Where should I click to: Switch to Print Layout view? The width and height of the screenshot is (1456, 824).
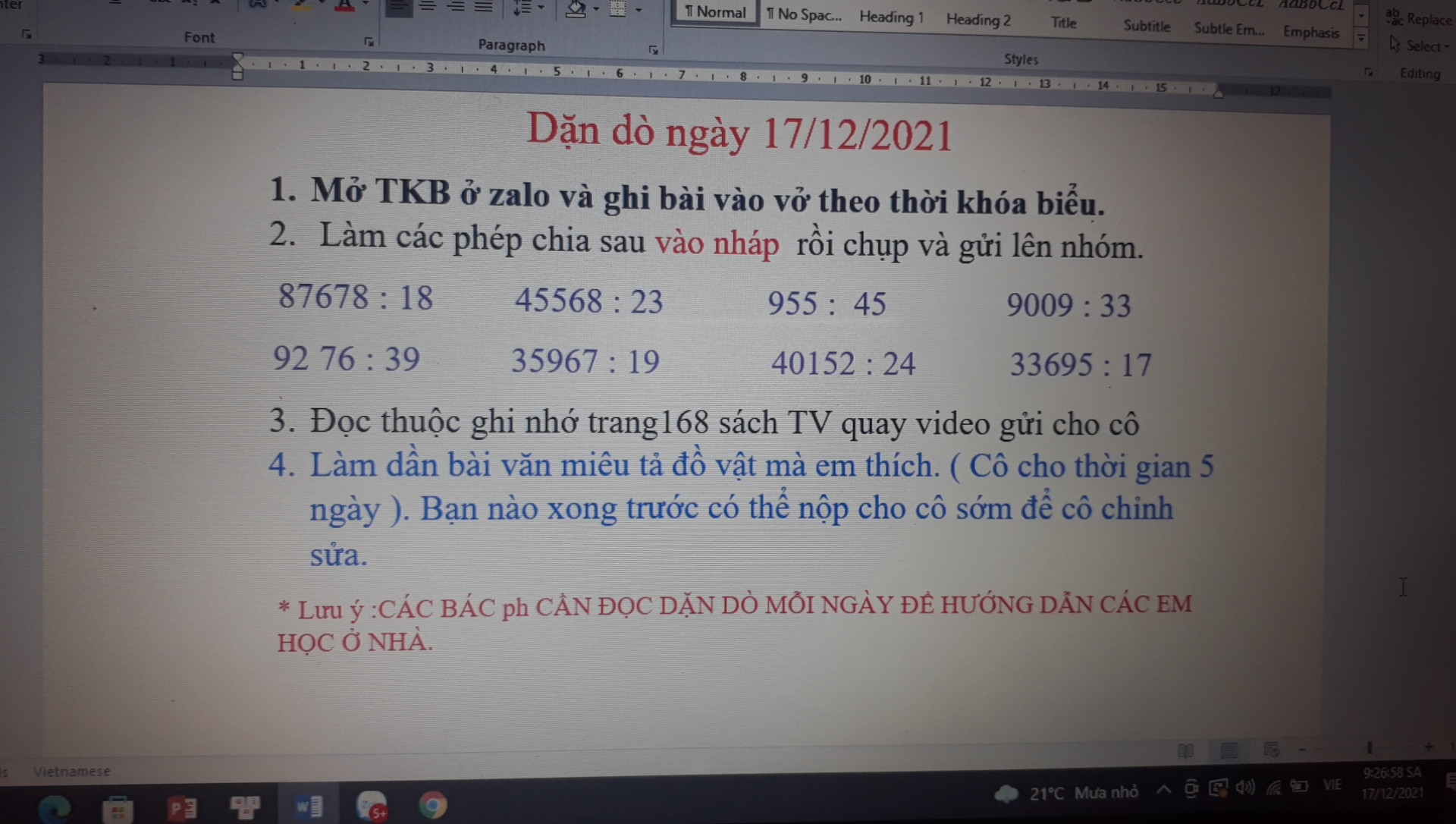point(1228,750)
